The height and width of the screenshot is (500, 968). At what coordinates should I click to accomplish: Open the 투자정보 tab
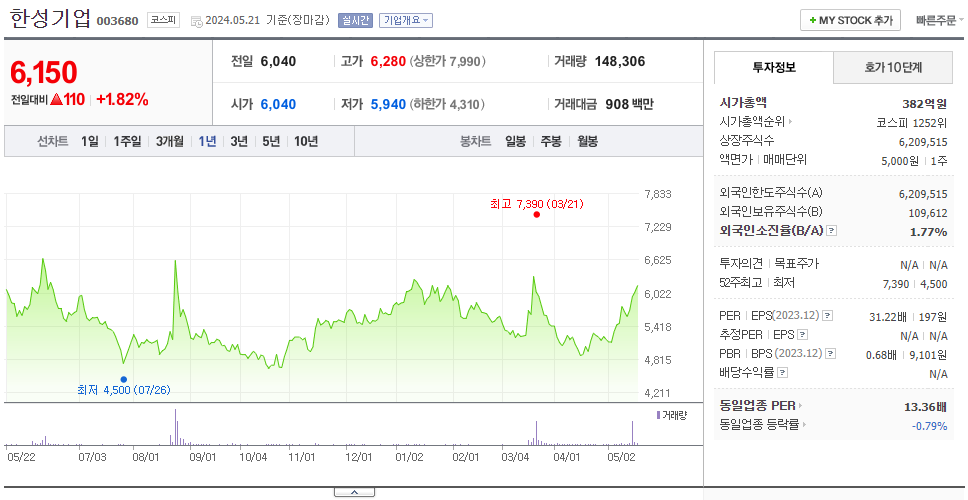pos(774,67)
